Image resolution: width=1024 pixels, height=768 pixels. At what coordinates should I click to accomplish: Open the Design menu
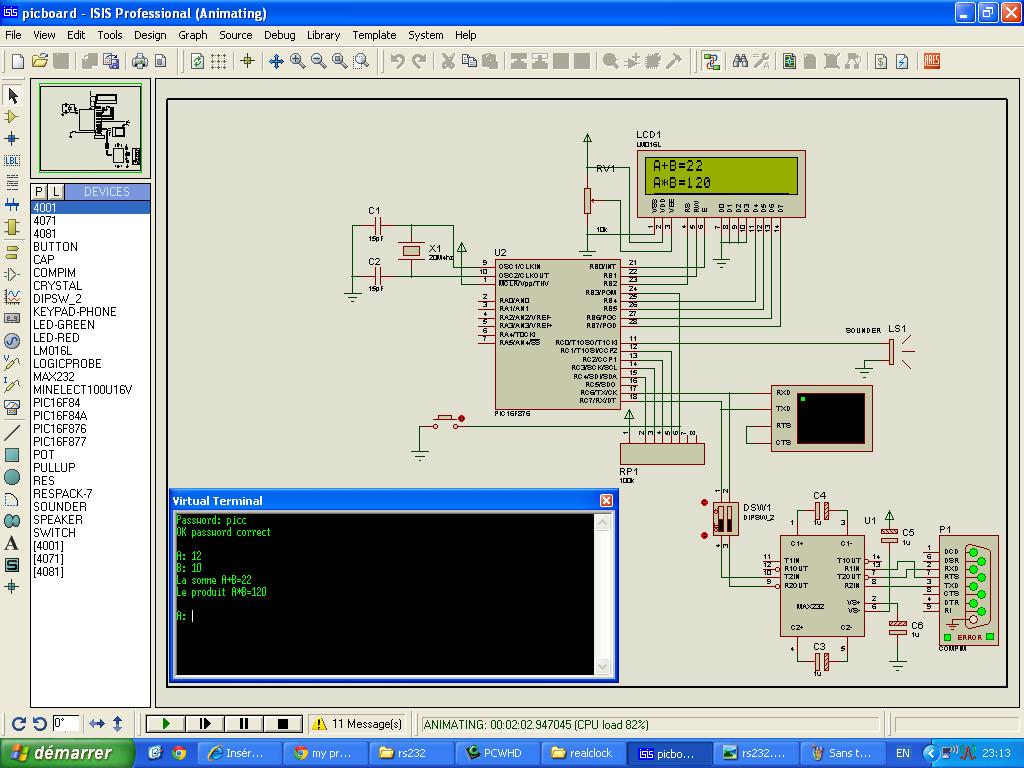[x=150, y=35]
